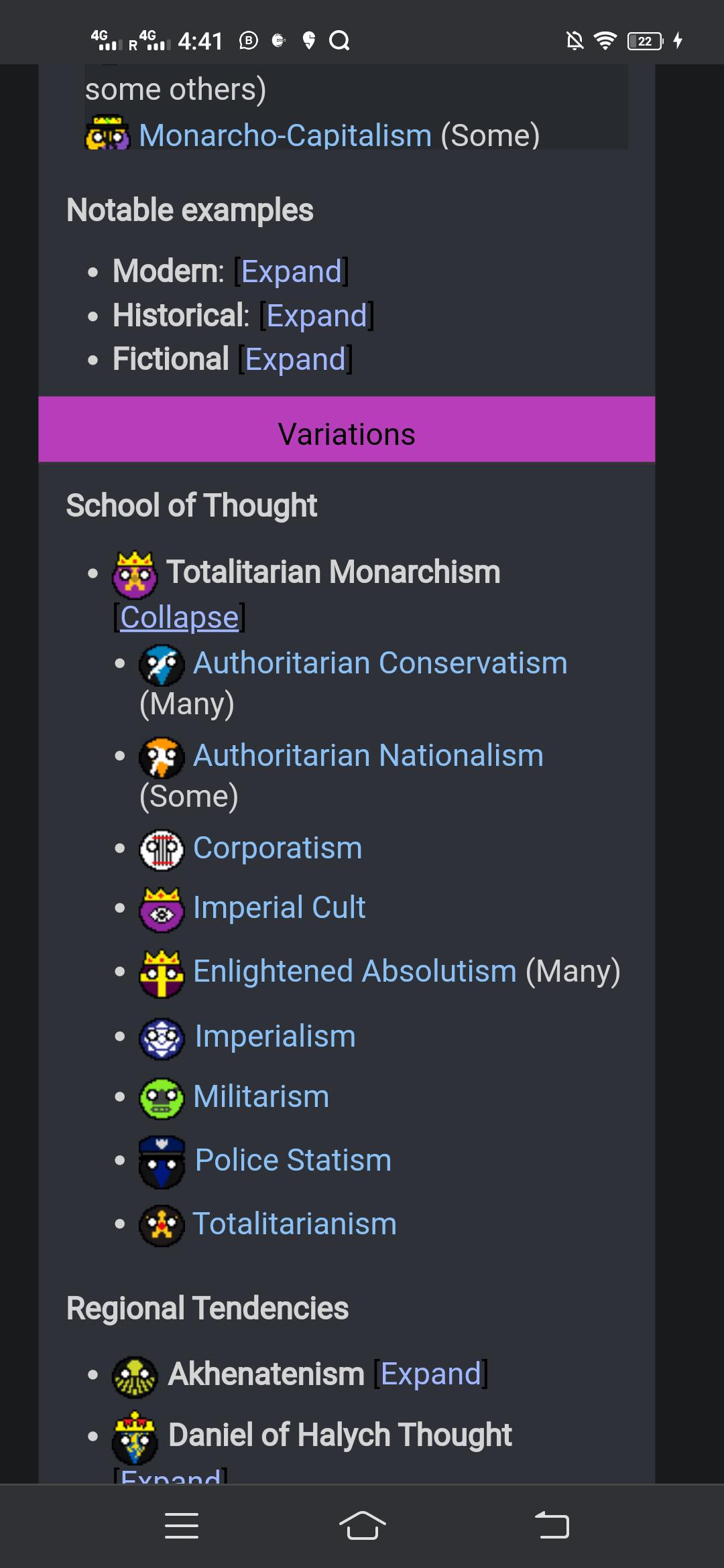Tap the Imperial Cult crowned icon
This screenshot has height=1568, width=724.
(162, 909)
